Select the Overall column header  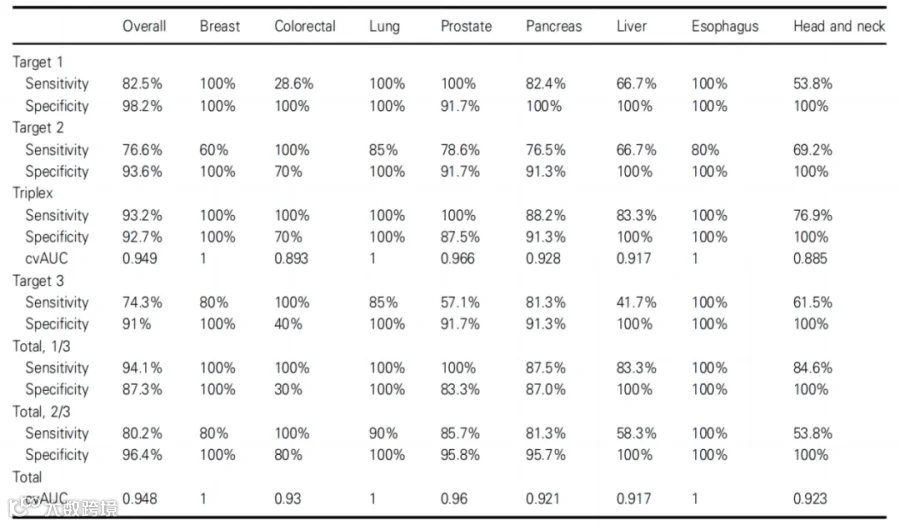point(144,26)
